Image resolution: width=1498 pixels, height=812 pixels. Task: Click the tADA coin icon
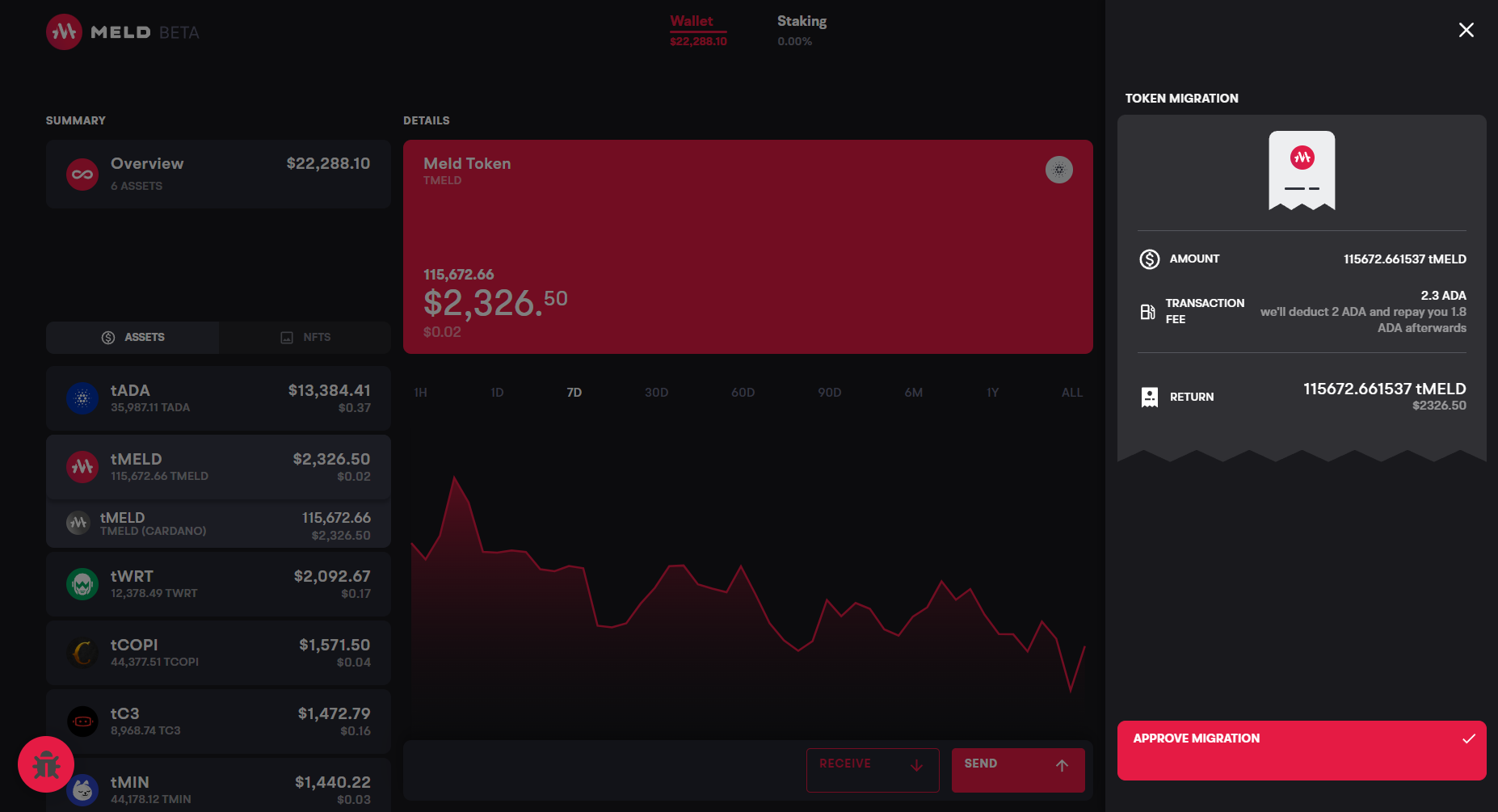(x=82, y=398)
